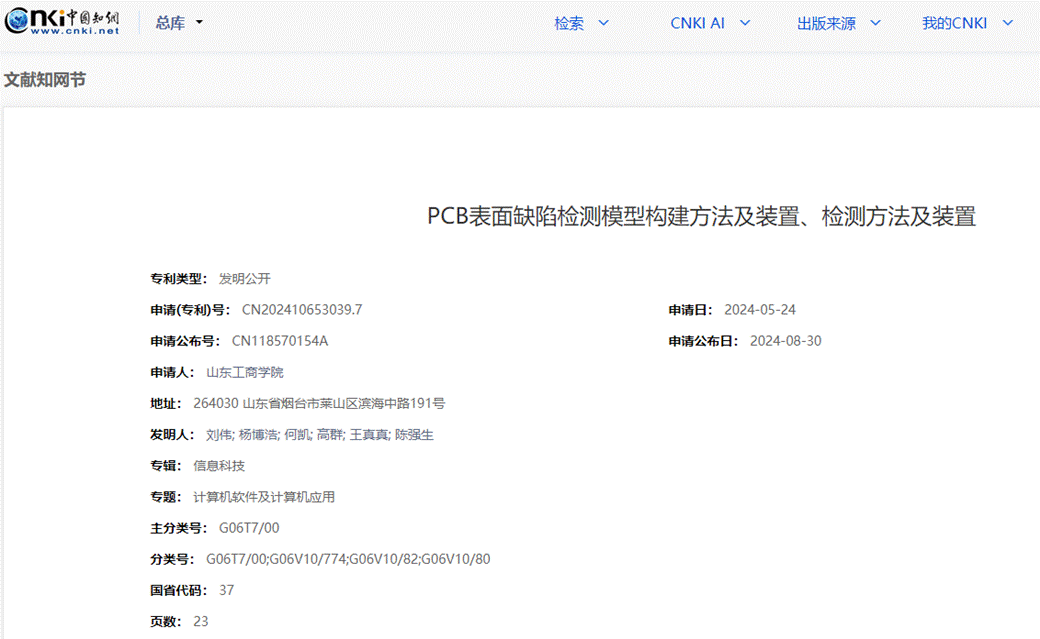Open the 出版来源 menu
This screenshot has height=639, width=1040.
pos(826,23)
